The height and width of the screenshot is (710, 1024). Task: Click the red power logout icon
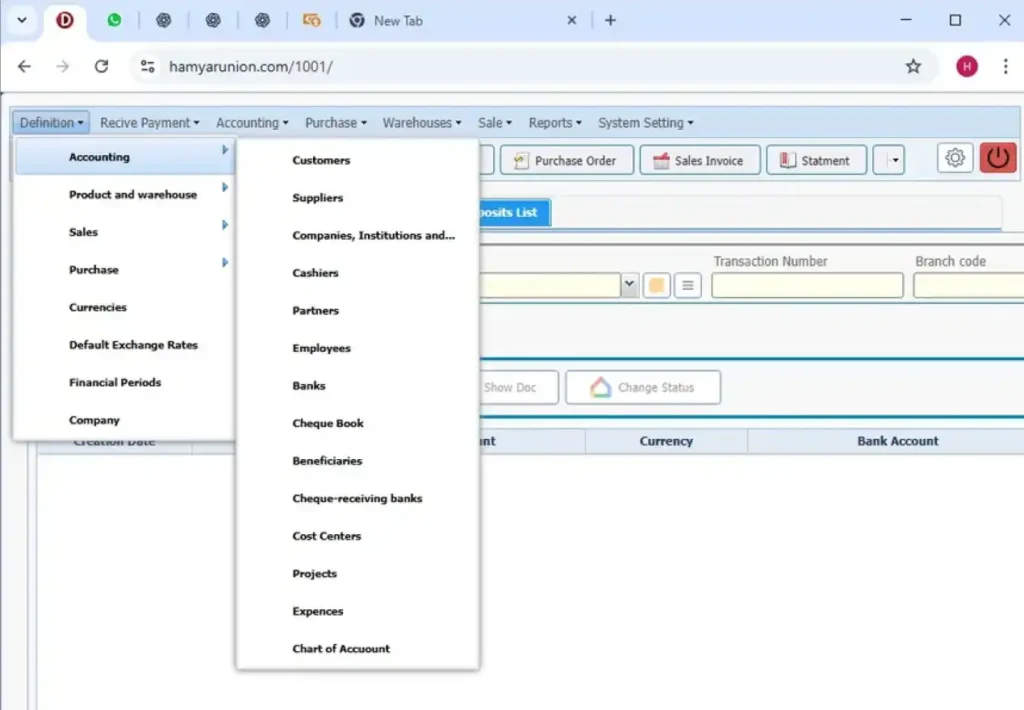998,158
